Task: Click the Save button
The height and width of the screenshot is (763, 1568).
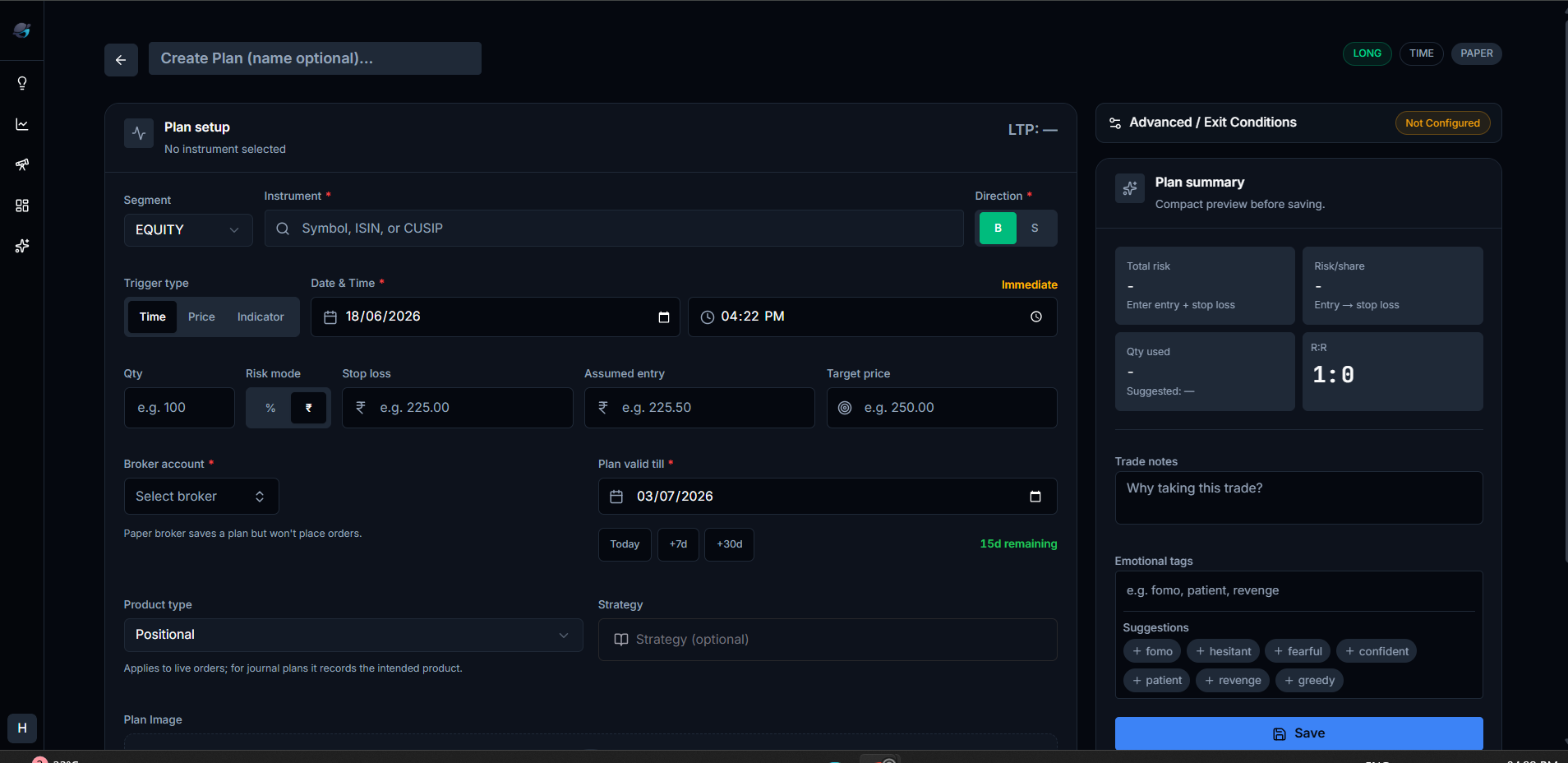Action: coord(1299,733)
